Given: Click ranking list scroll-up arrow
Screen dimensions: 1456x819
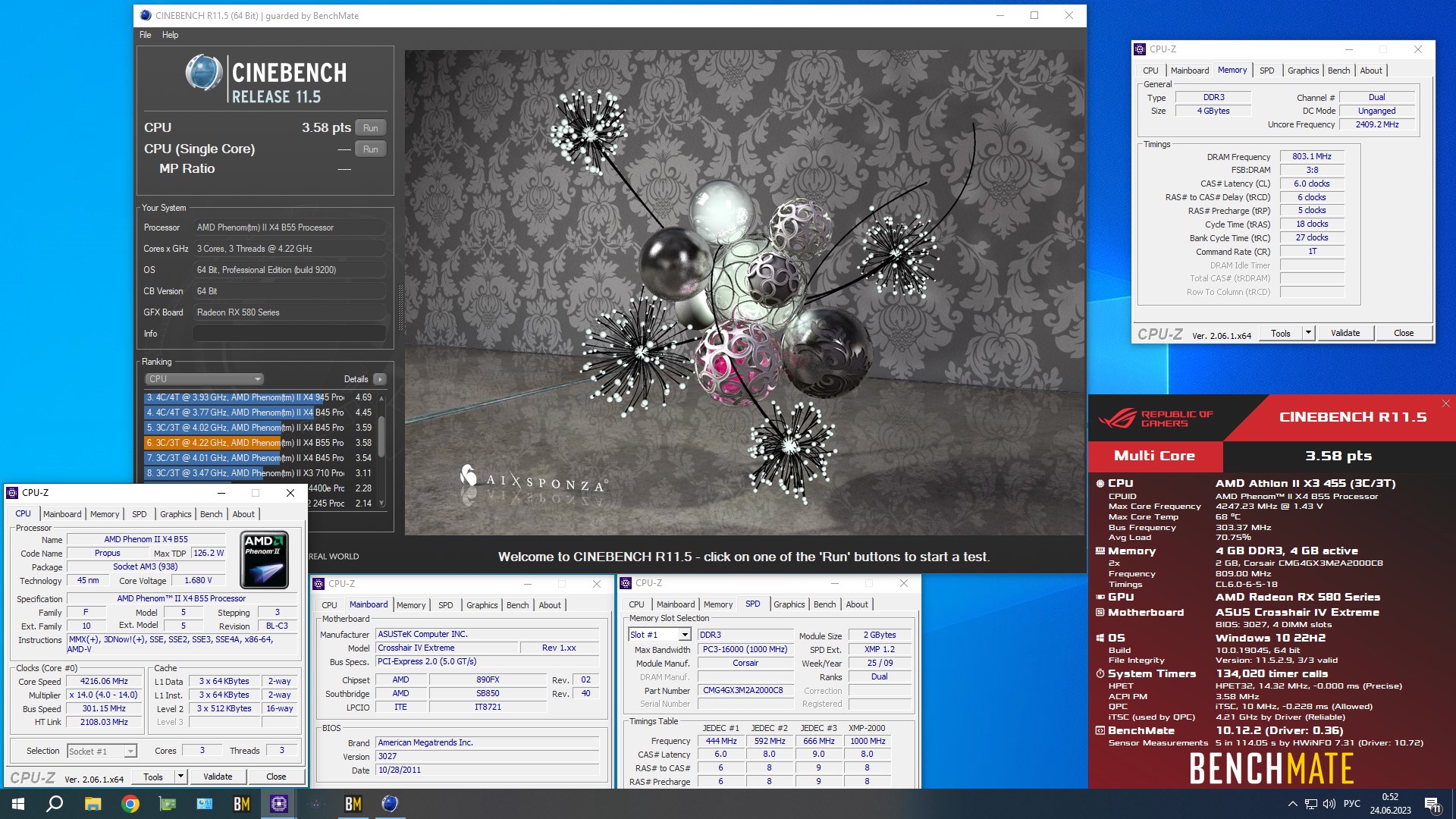Looking at the screenshot, I should click(381, 398).
